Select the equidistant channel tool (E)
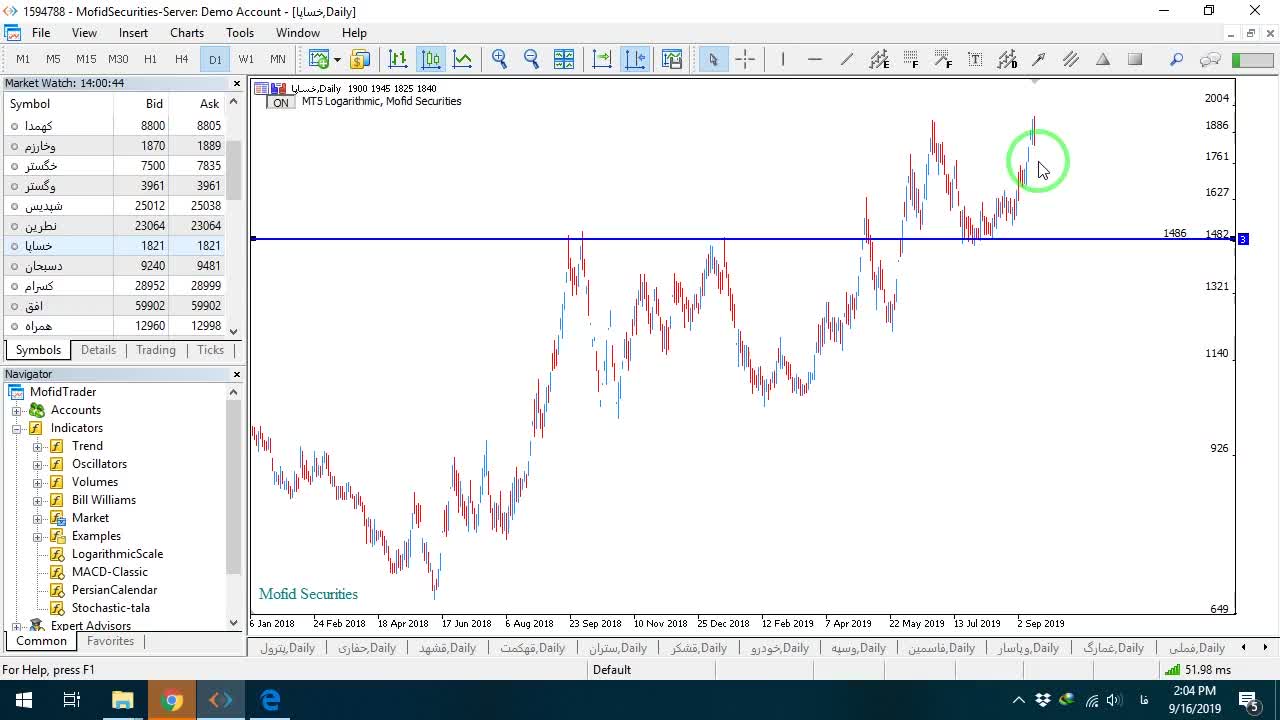The width and height of the screenshot is (1280, 720). point(879,59)
